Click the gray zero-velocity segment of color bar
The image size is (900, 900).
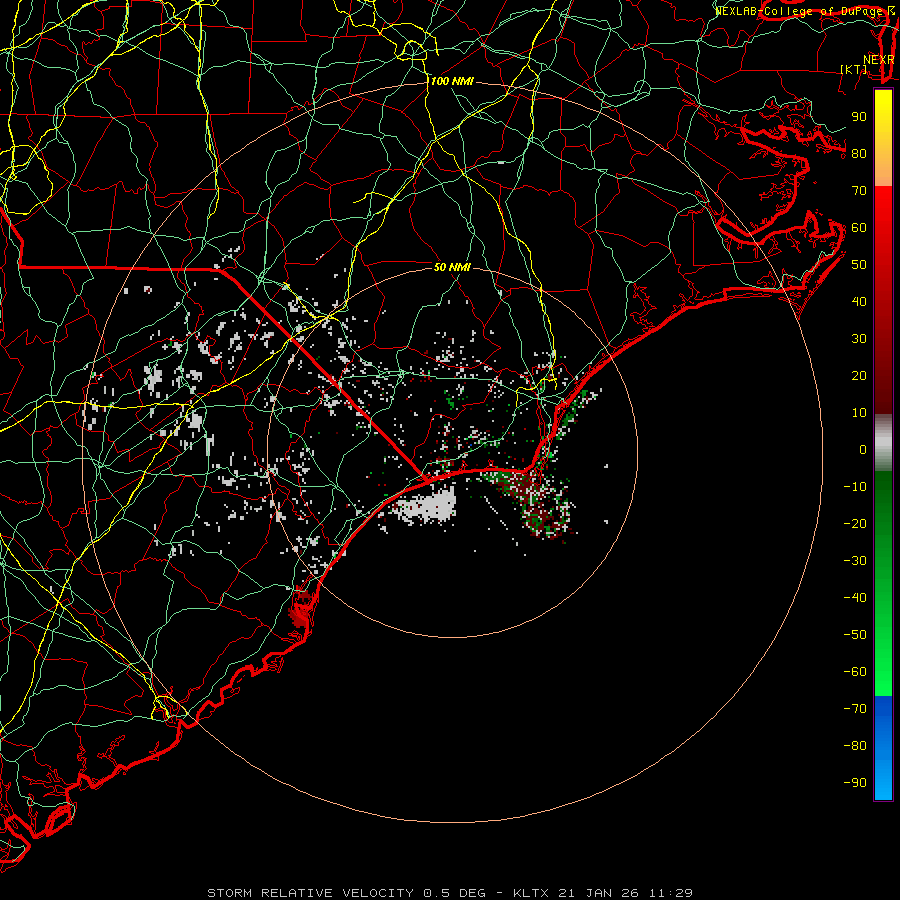(x=883, y=443)
